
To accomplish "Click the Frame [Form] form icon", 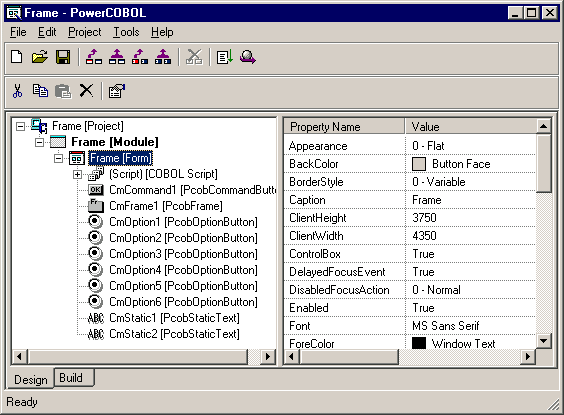I will coord(77,158).
